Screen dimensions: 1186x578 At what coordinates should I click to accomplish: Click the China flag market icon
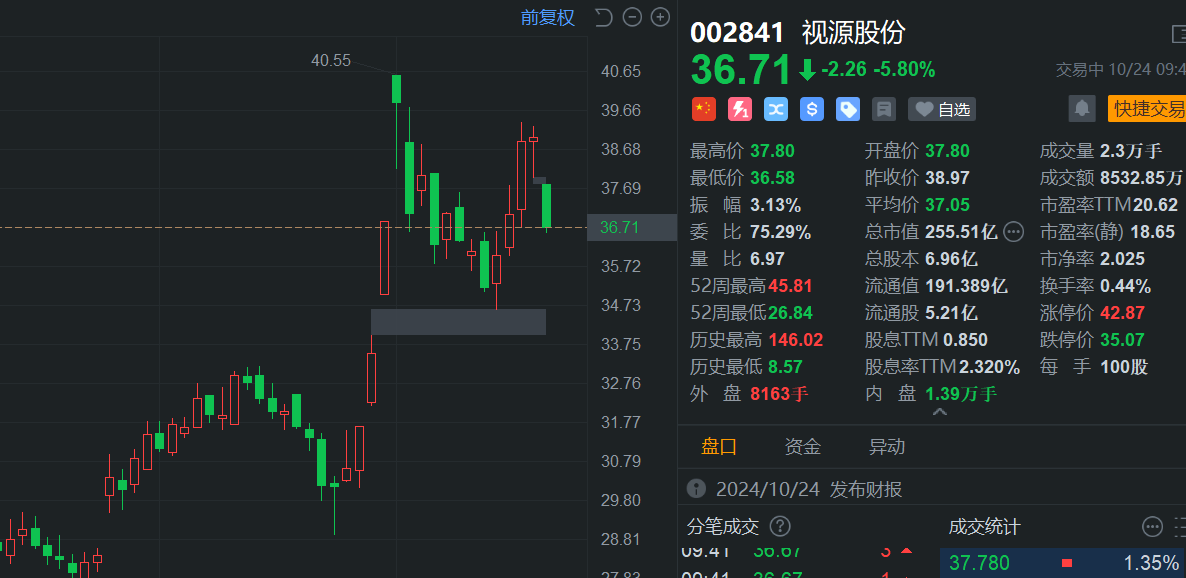(x=704, y=109)
